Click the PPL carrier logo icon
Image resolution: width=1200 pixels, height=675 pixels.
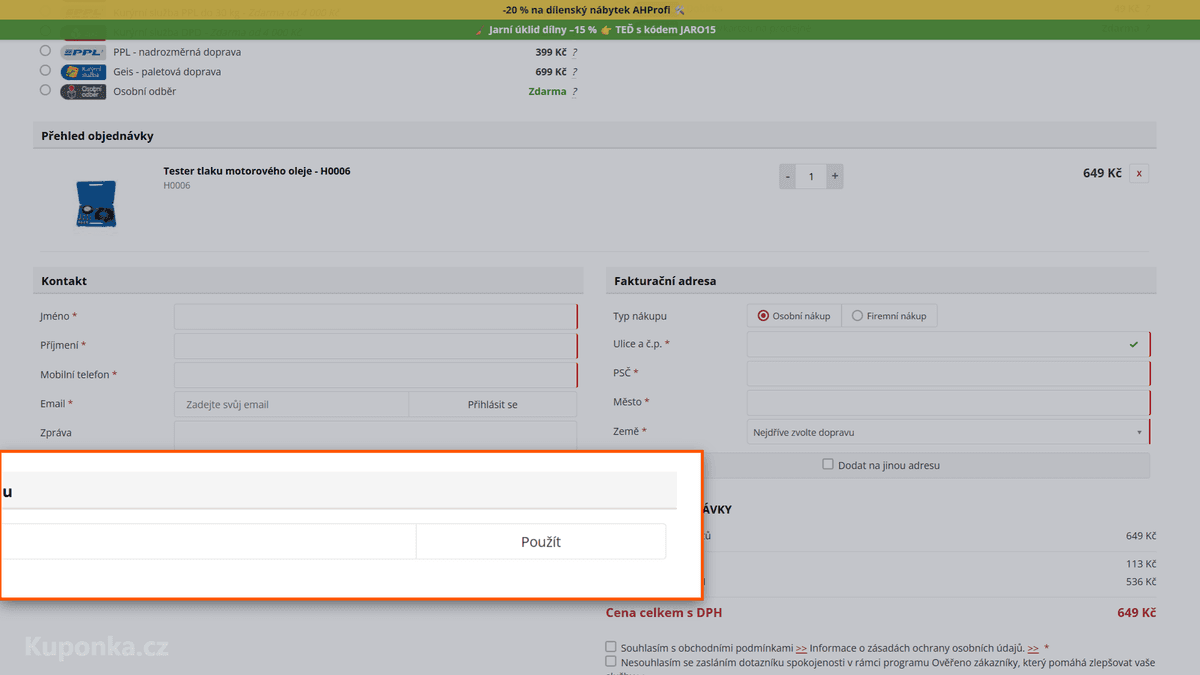pos(83,52)
